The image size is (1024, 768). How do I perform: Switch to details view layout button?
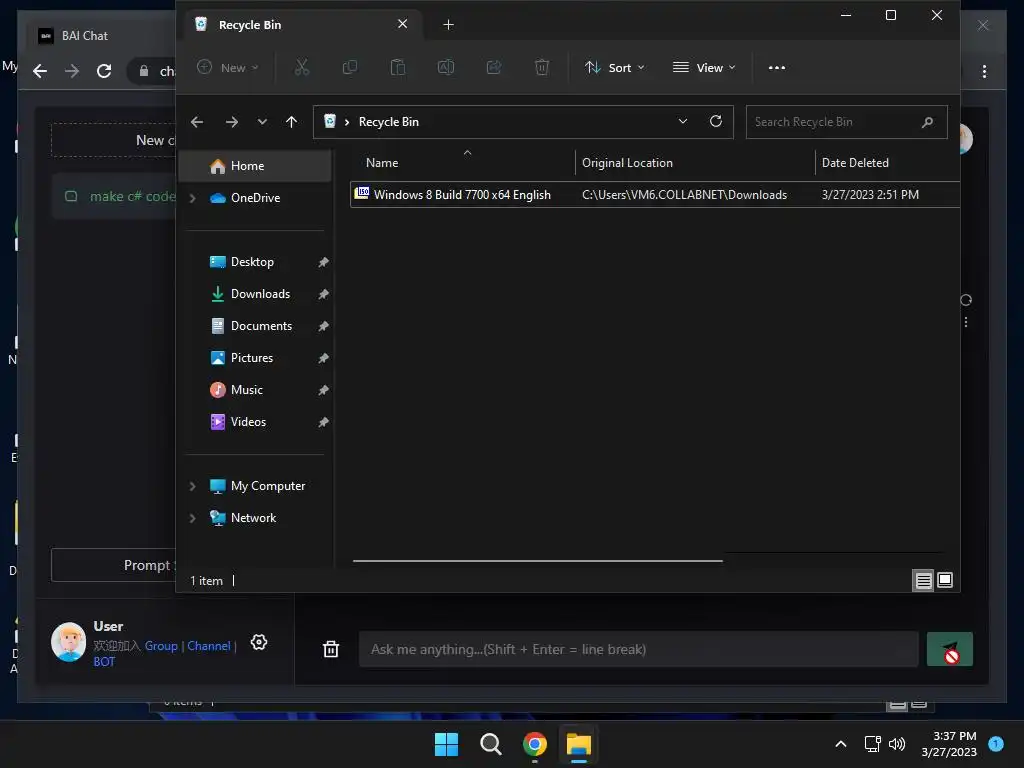click(923, 581)
